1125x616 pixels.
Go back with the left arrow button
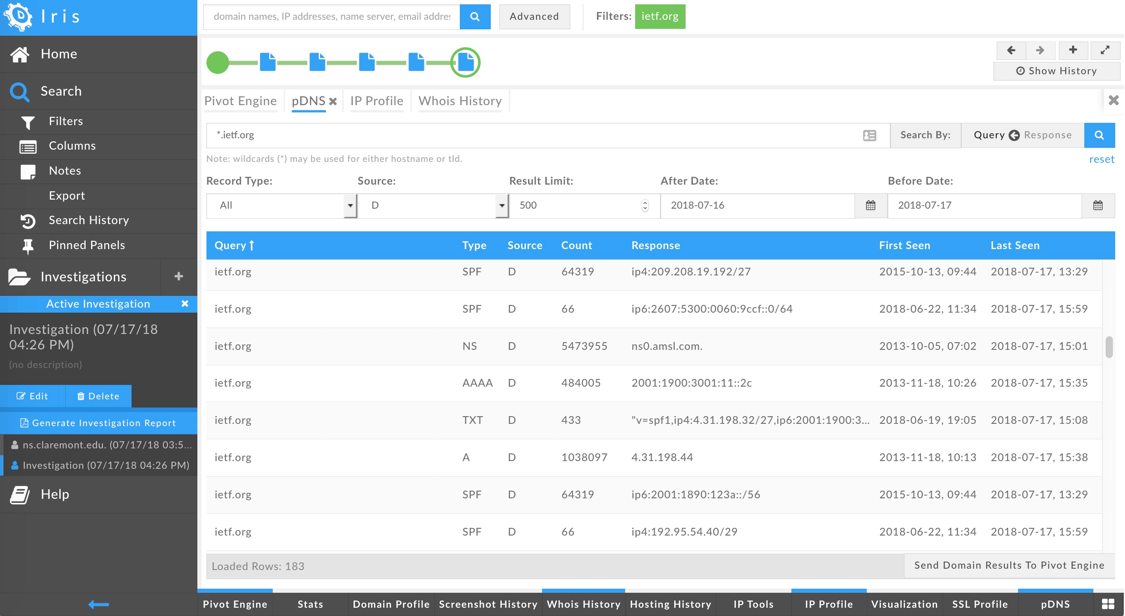click(x=1011, y=50)
